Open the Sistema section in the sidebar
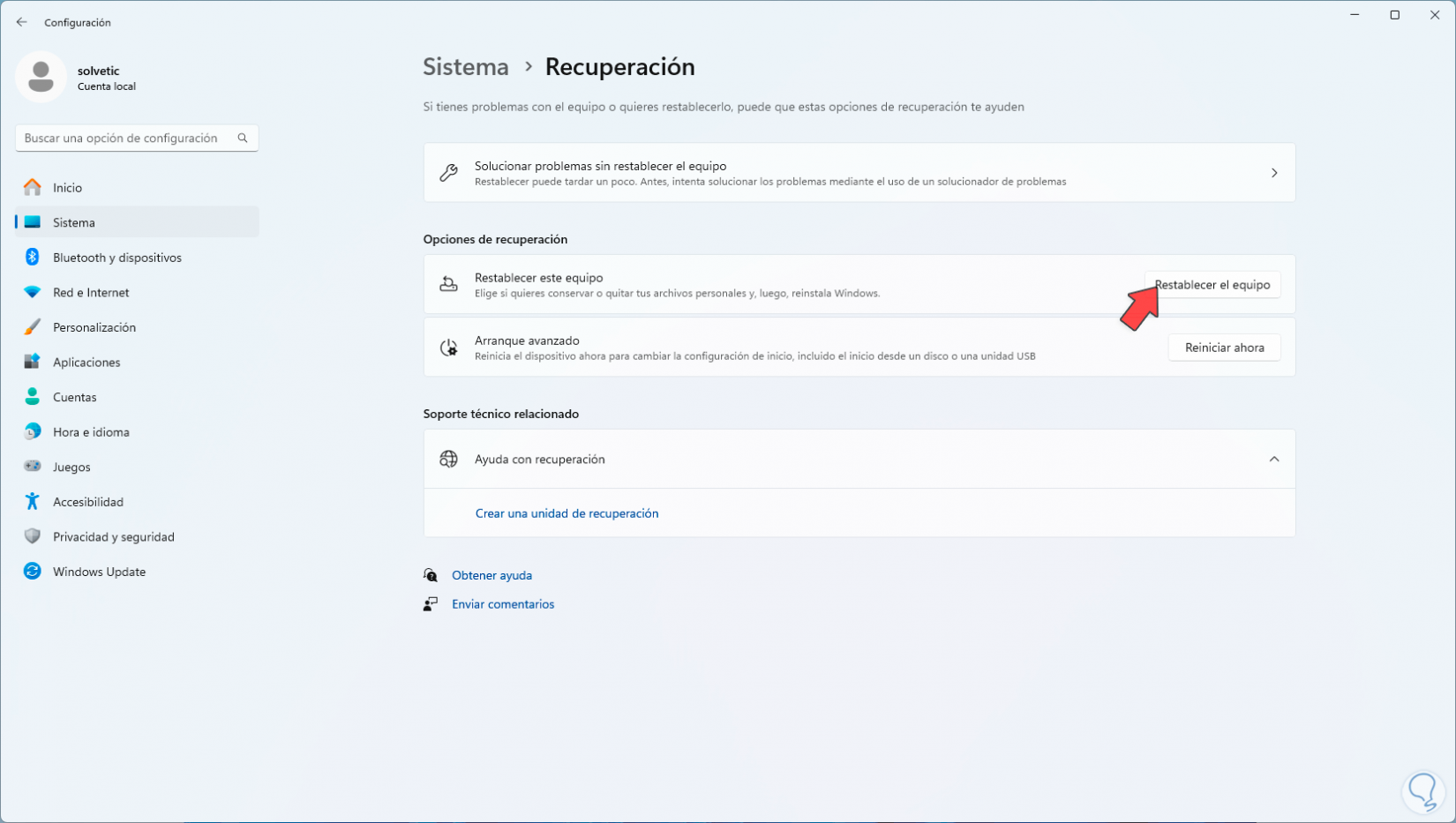 tap(73, 222)
